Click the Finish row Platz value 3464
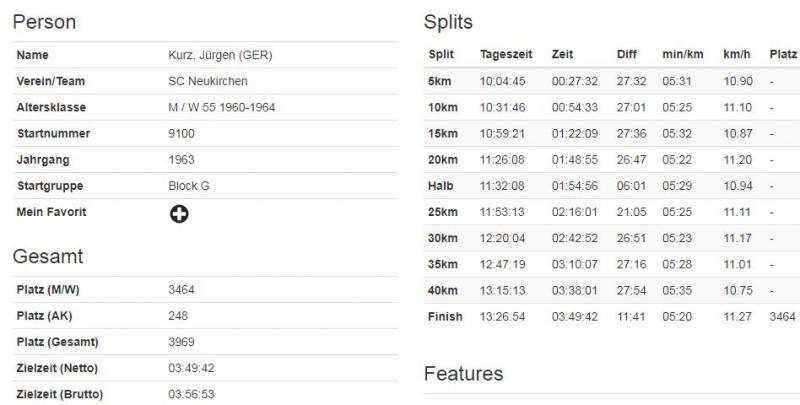The image size is (800, 405). click(x=782, y=317)
